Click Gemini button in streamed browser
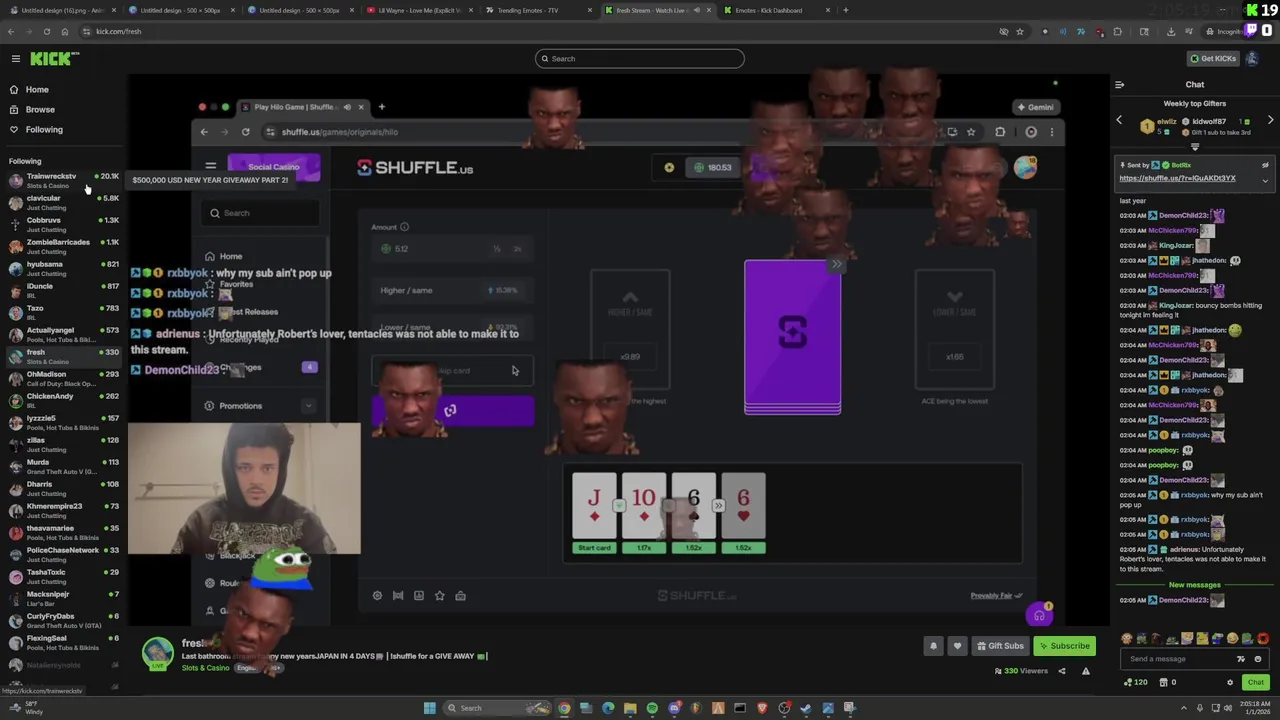 coord(1035,107)
